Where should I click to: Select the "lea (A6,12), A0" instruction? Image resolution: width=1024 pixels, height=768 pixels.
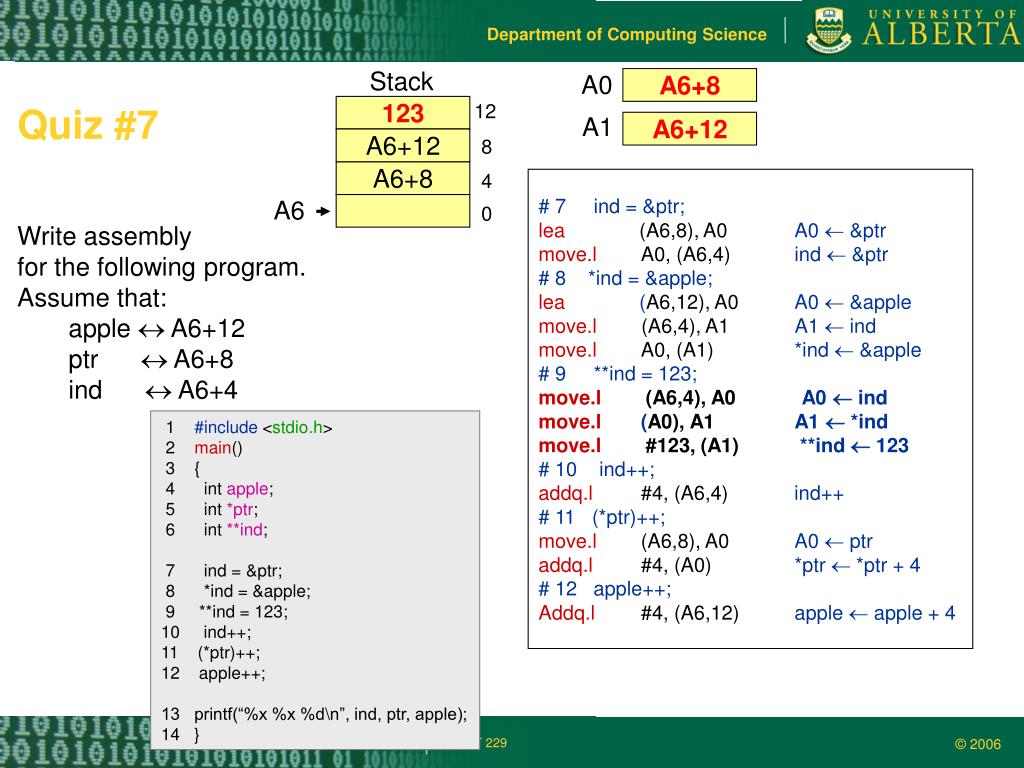click(x=638, y=302)
